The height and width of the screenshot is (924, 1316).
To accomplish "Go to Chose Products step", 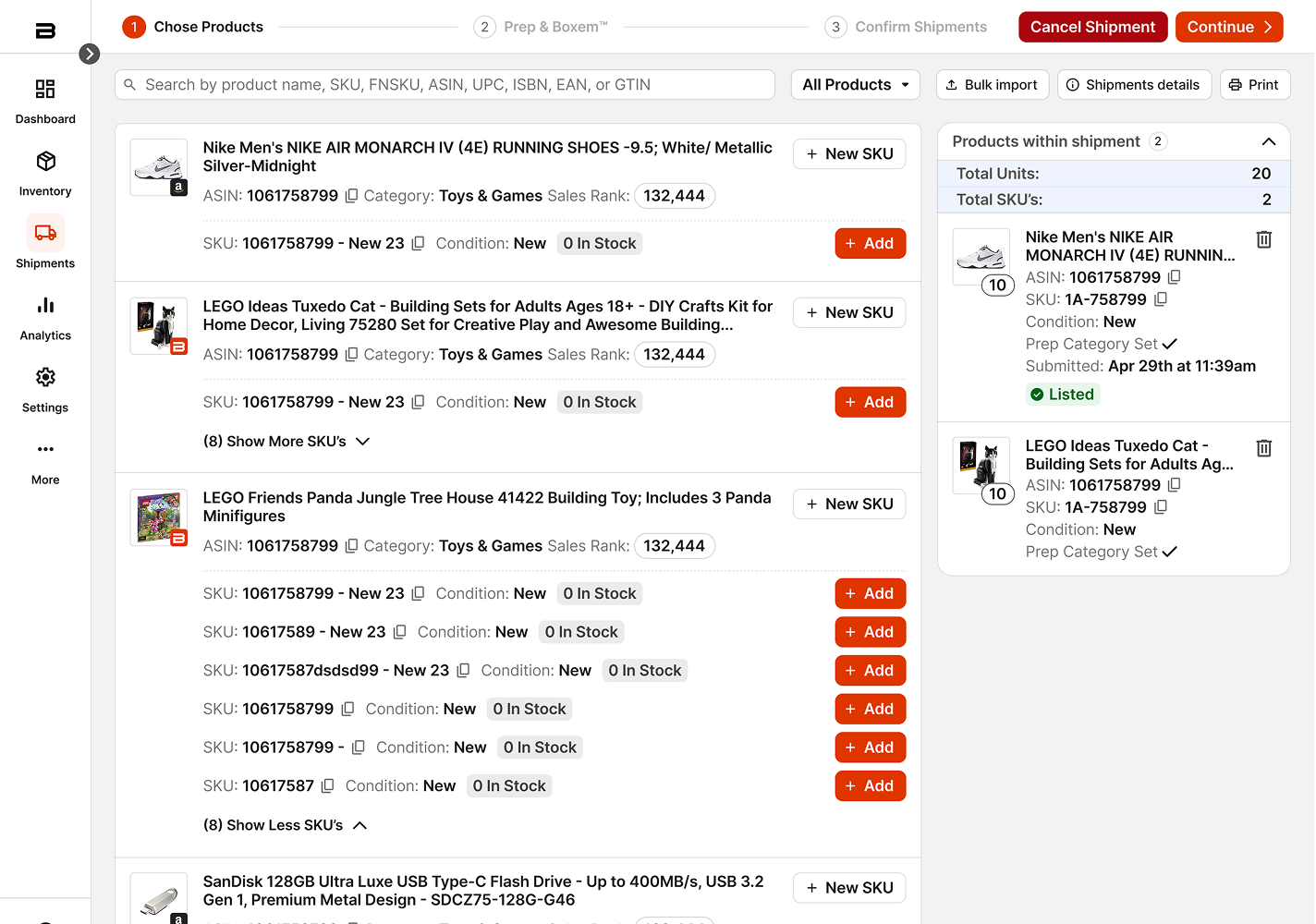I will click(193, 27).
